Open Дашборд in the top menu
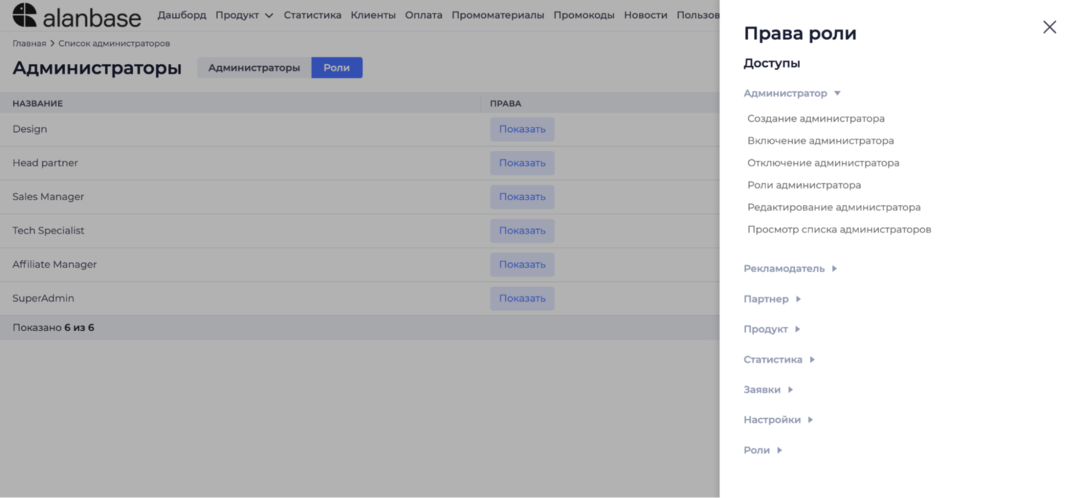The image size is (1080, 498). pos(182,15)
